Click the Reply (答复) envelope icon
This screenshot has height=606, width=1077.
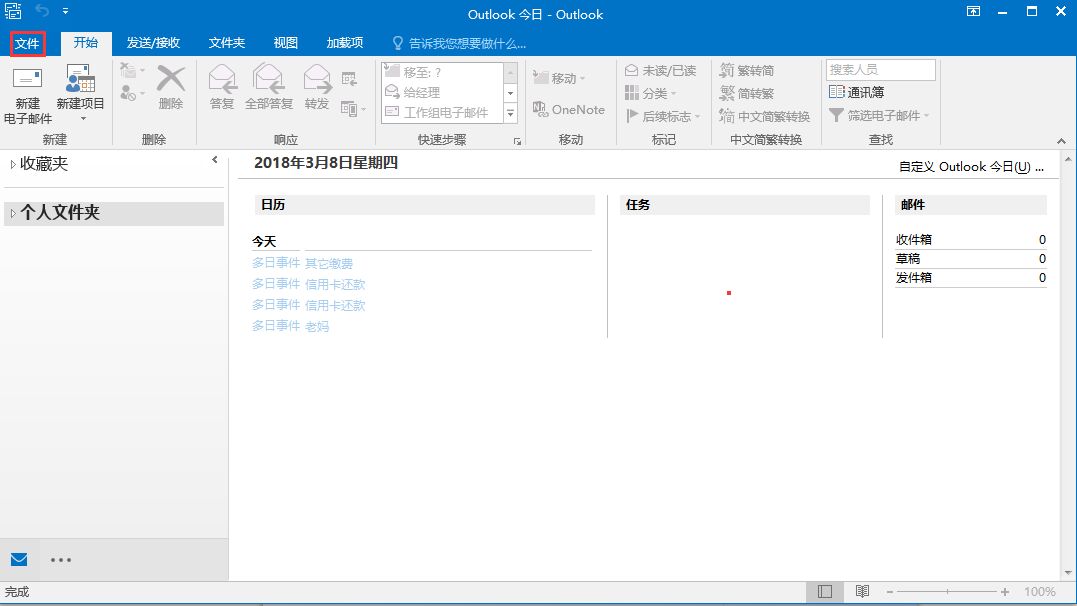pyautogui.click(x=222, y=79)
